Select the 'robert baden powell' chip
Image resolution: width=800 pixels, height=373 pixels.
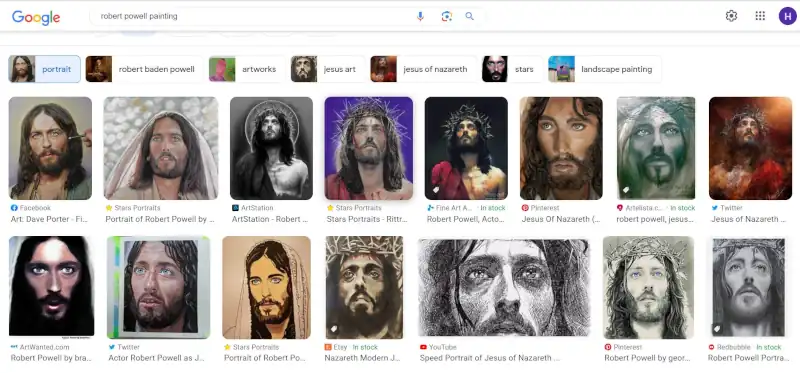click(144, 69)
